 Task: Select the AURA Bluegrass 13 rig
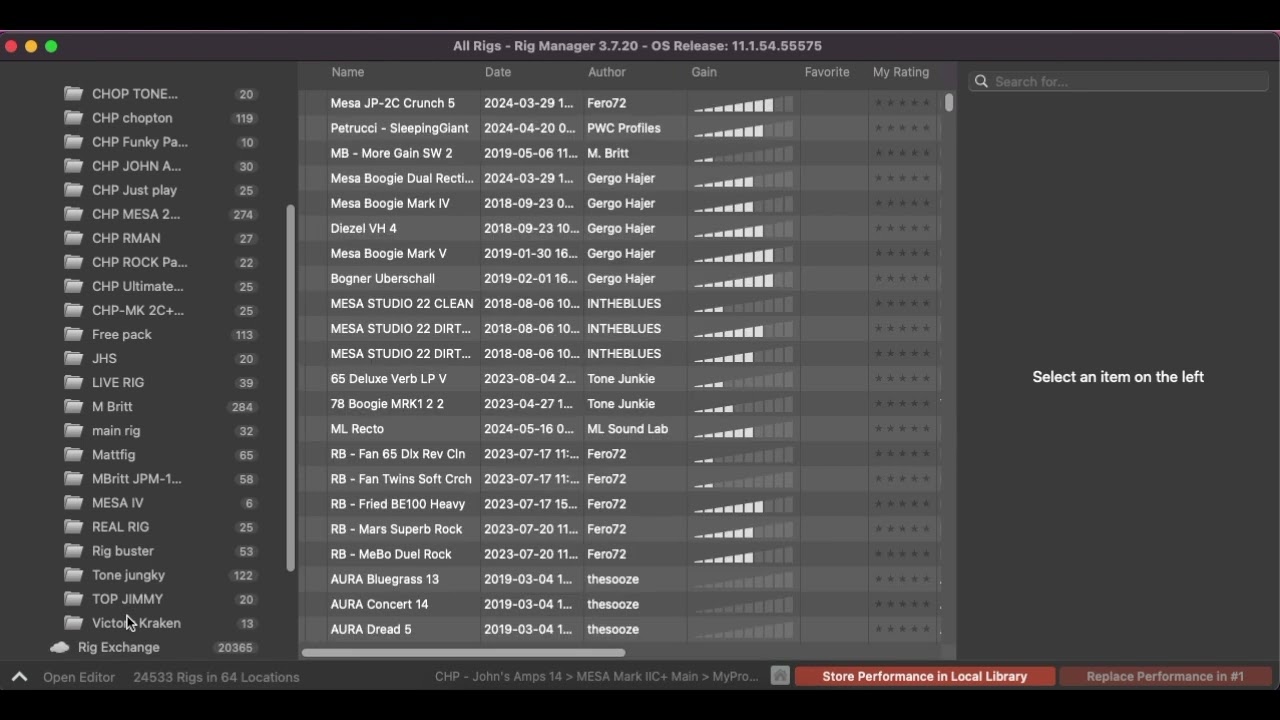pos(385,579)
